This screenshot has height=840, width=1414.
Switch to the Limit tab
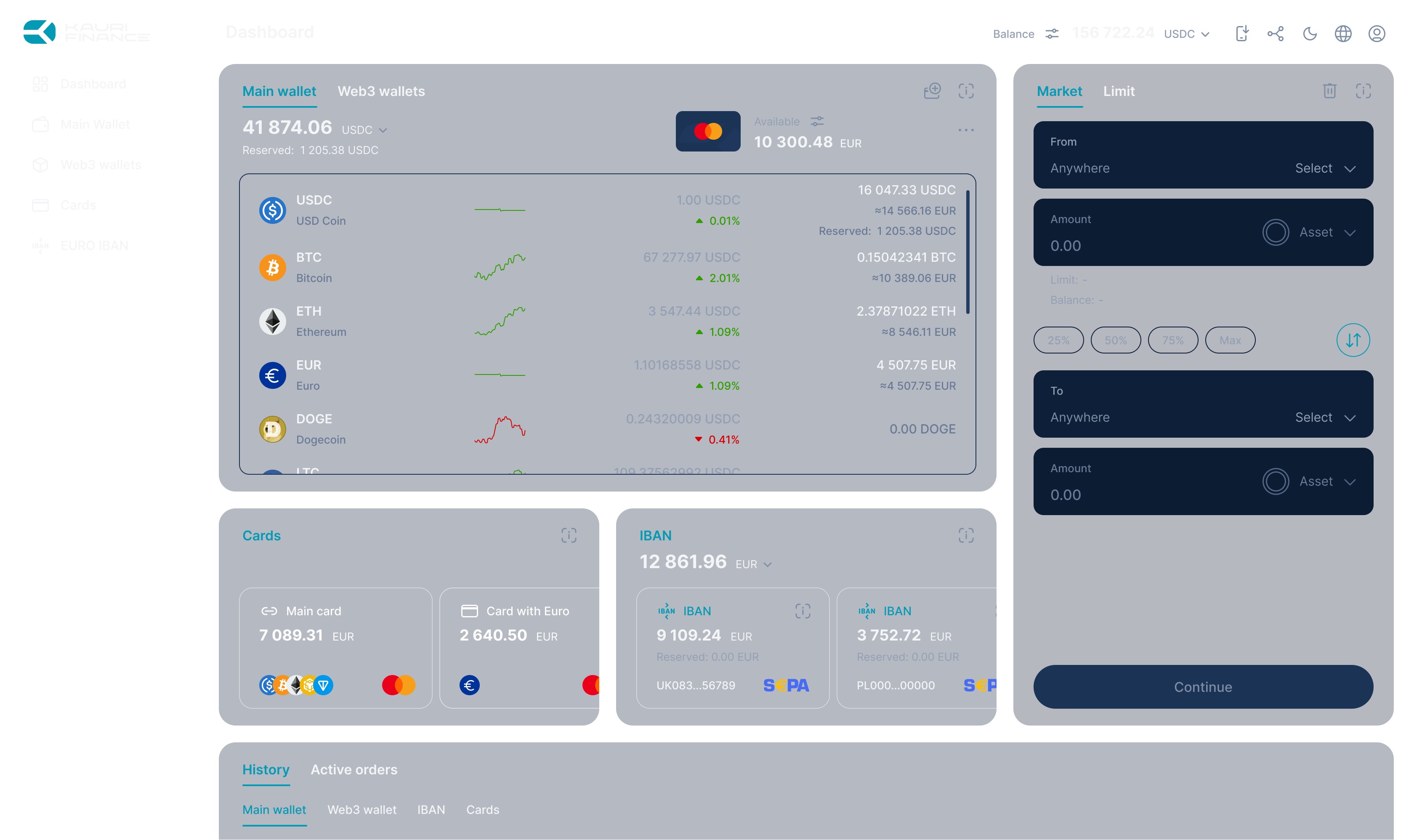(1119, 91)
